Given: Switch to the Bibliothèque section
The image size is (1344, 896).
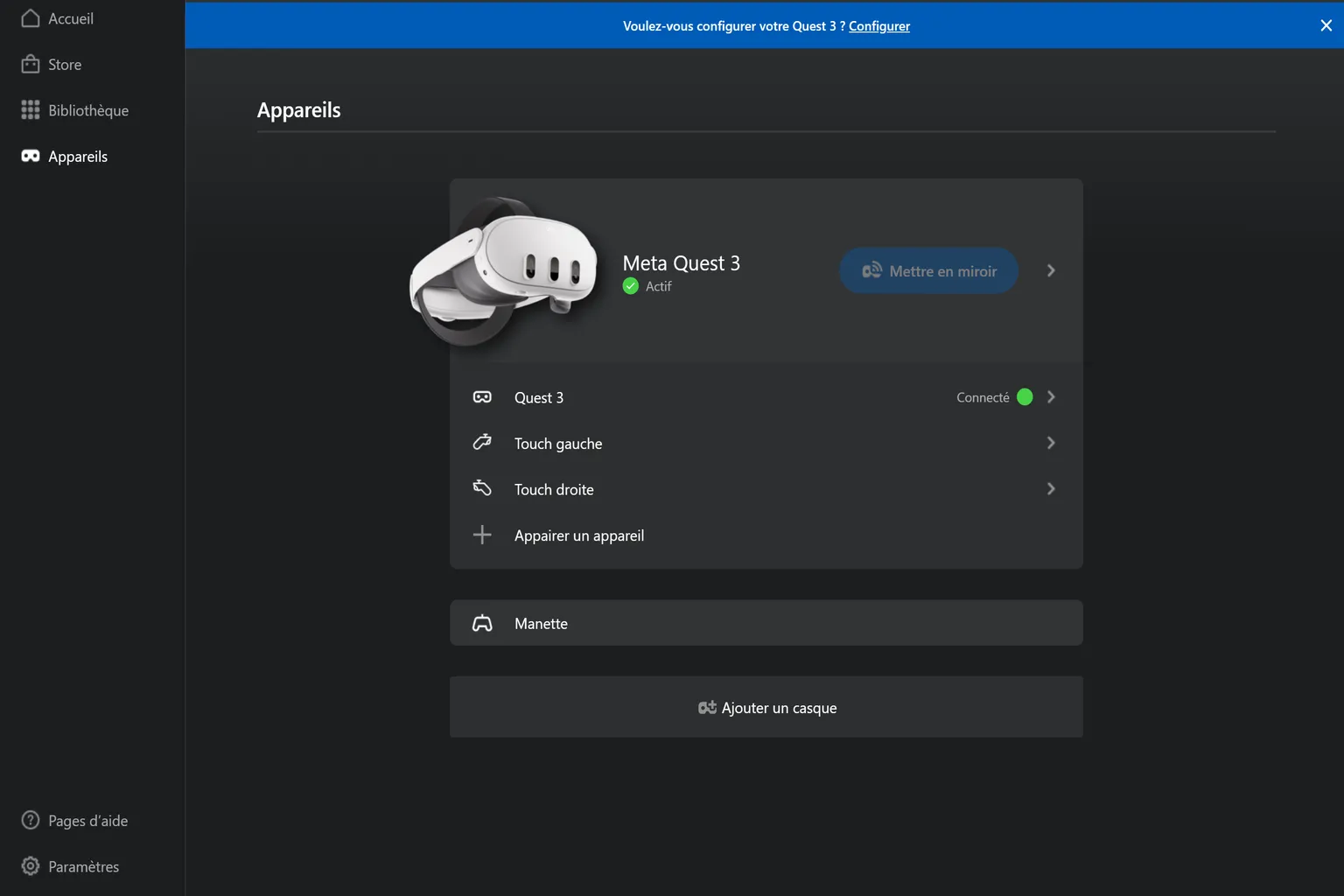Looking at the screenshot, I should coord(88,110).
